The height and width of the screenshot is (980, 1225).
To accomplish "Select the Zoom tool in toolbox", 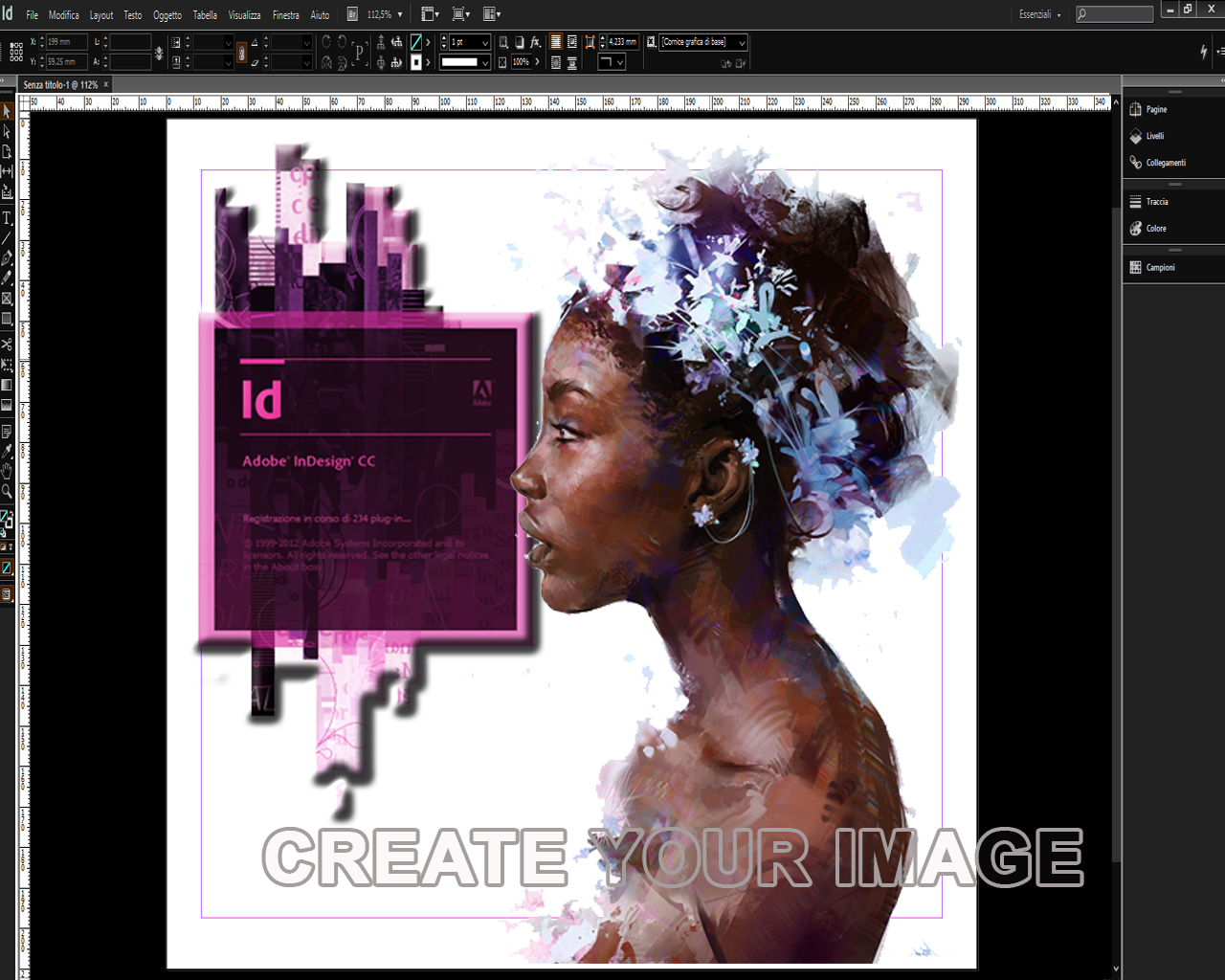I will point(7,491).
